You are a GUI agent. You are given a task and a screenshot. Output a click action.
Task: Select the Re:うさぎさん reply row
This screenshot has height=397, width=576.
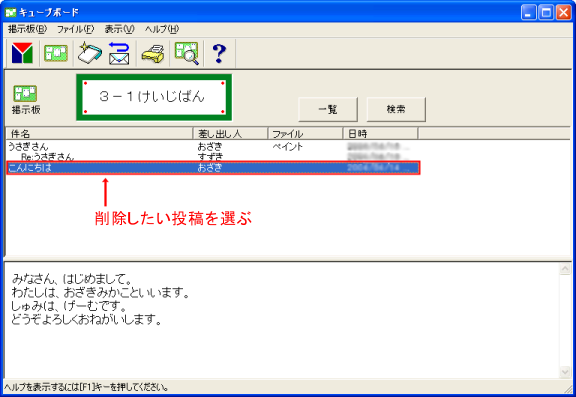click(213, 157)
